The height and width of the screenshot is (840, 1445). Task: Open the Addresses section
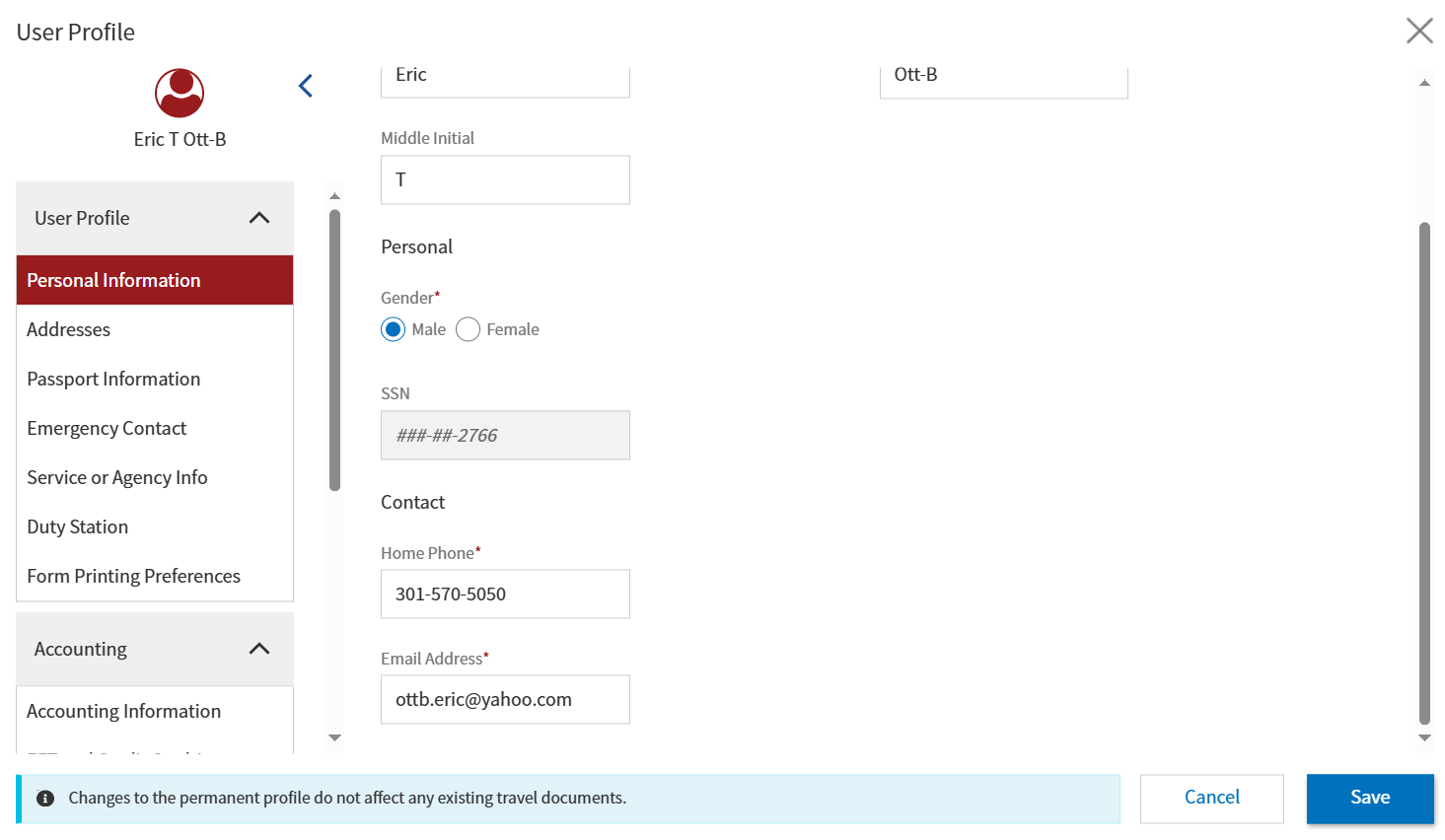coord(69,329)
